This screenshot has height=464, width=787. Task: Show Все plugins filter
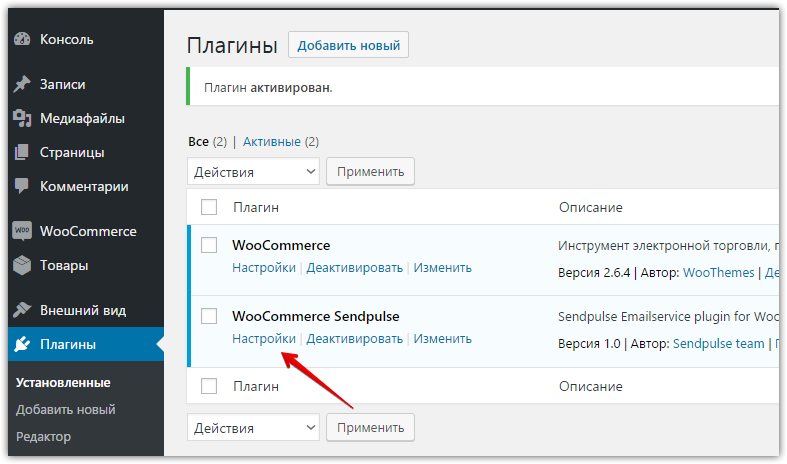click(198, 142)
